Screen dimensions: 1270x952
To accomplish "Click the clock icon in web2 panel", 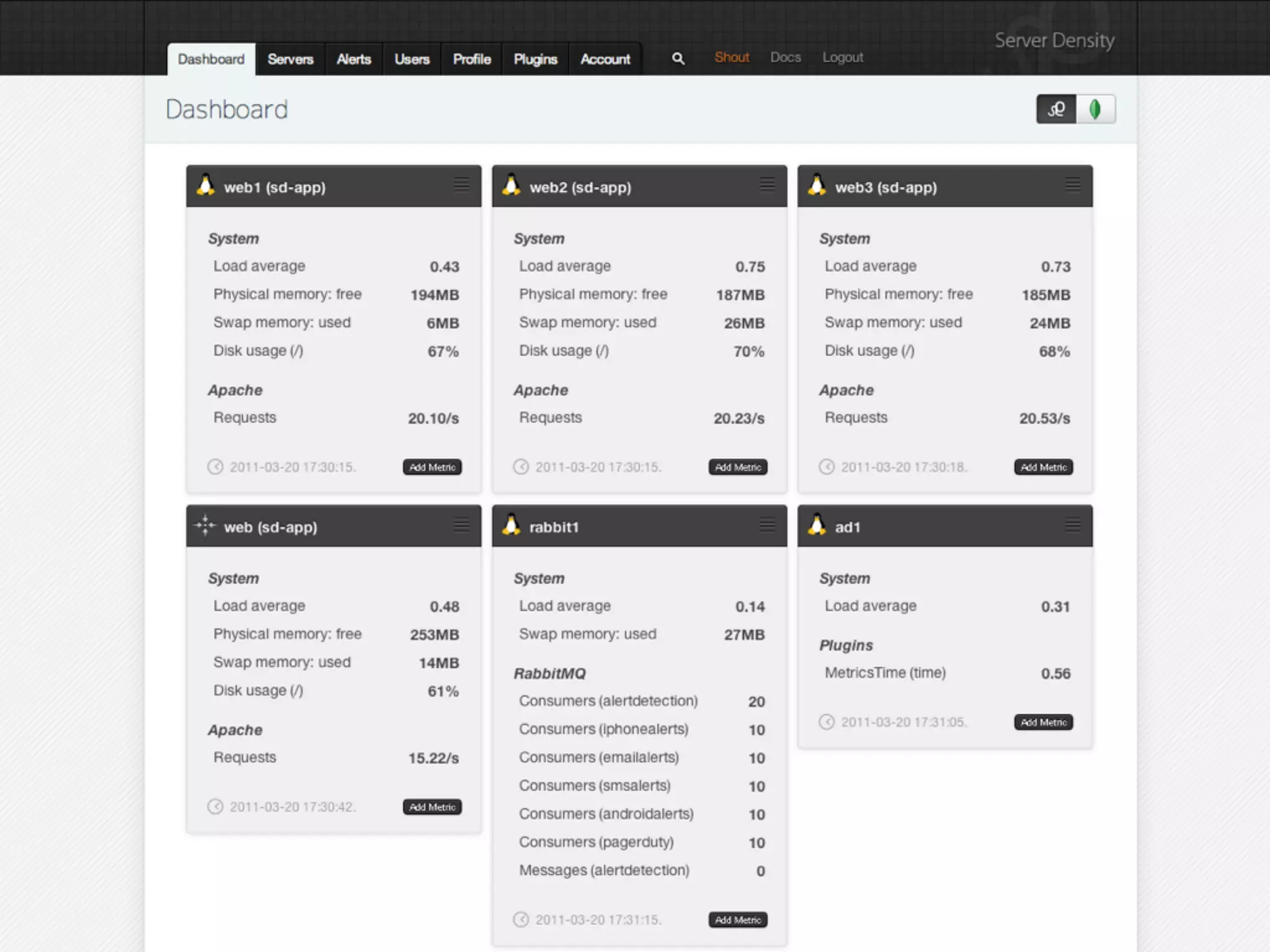I will (521, 467).
